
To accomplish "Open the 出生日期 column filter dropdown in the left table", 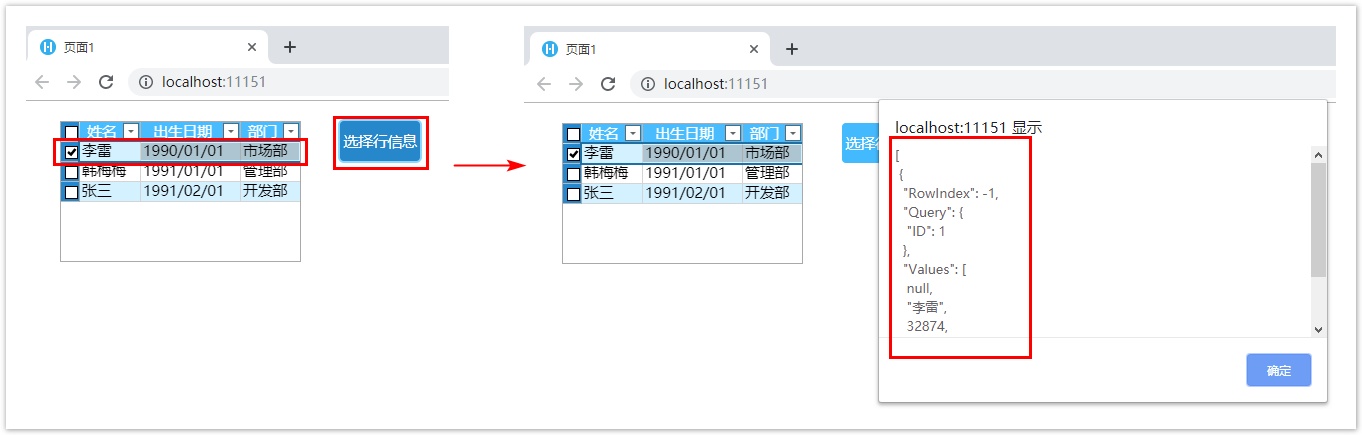I will (x=231, y=131).
